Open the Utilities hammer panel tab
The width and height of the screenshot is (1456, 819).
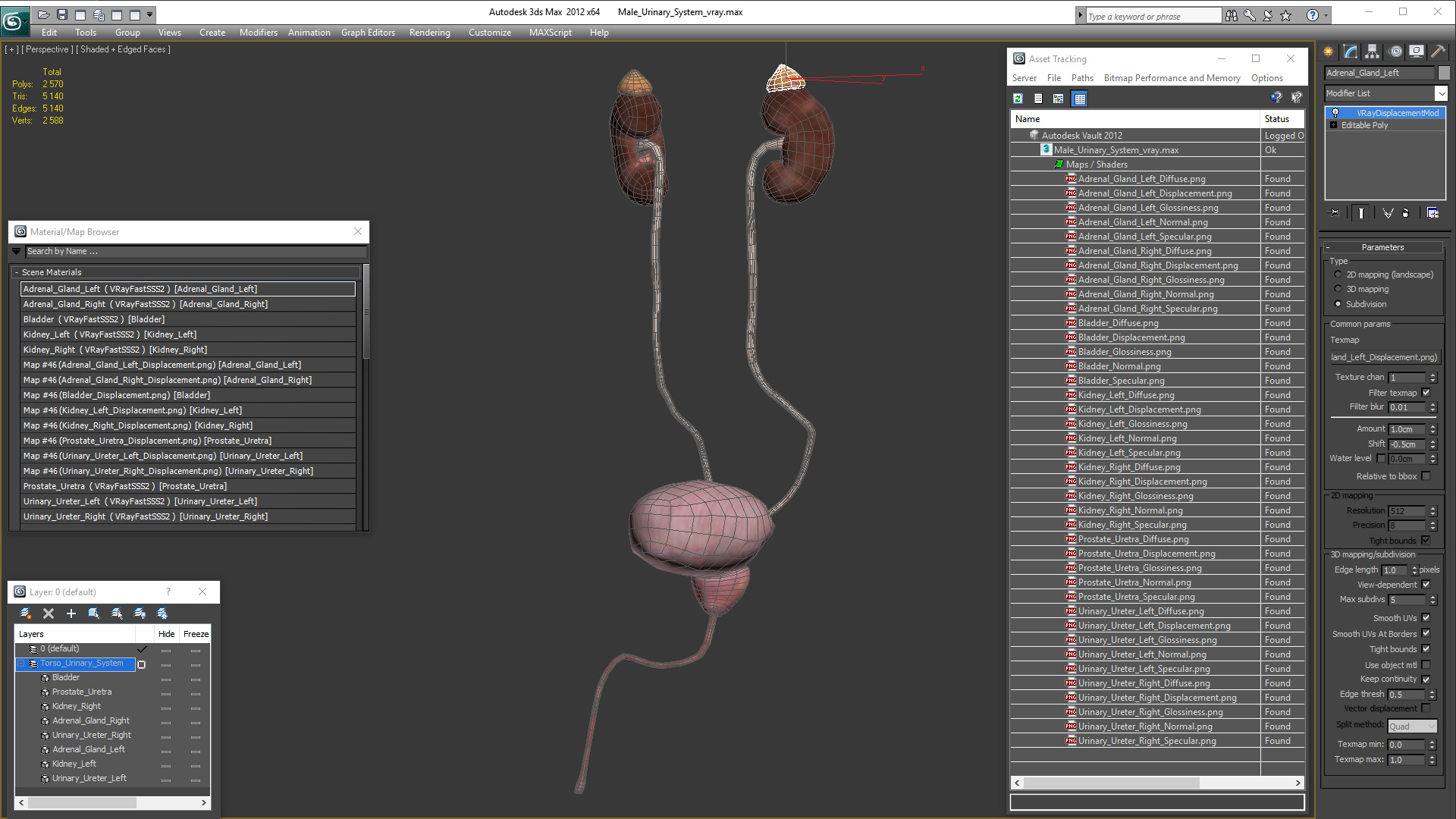[1438, 52]
